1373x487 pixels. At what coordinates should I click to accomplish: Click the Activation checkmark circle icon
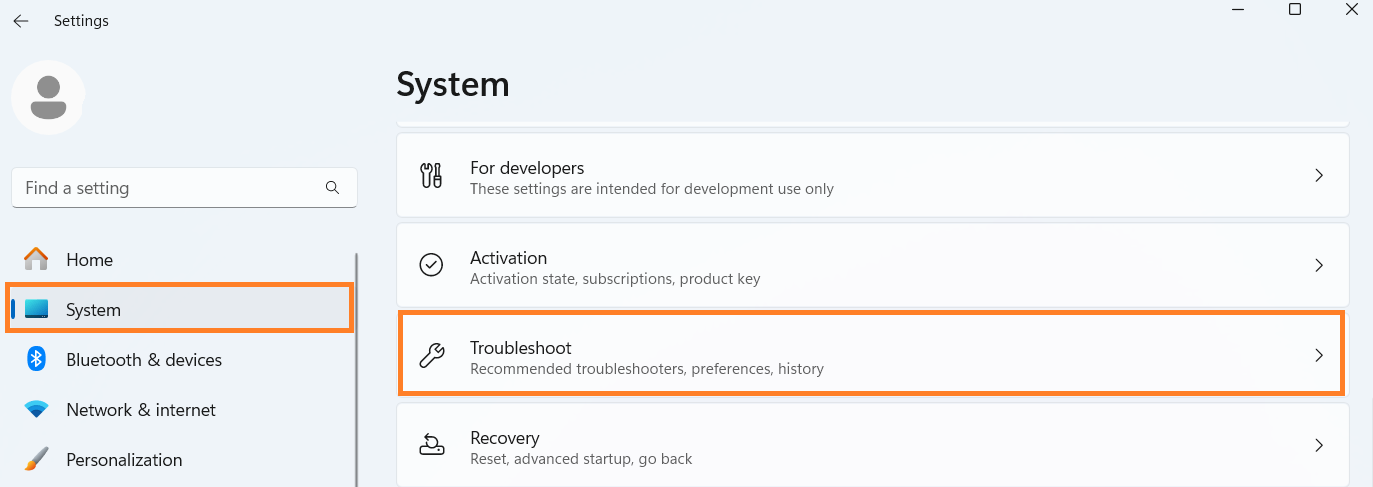click(431, 265)
